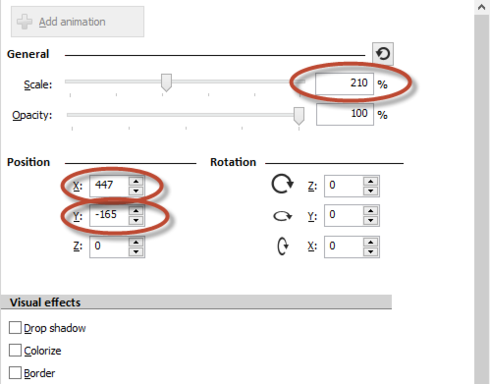The width and height of the screenshot is (490, 384).
Task: Click the scrollbar up arrow
Action: tap(481, 7)
